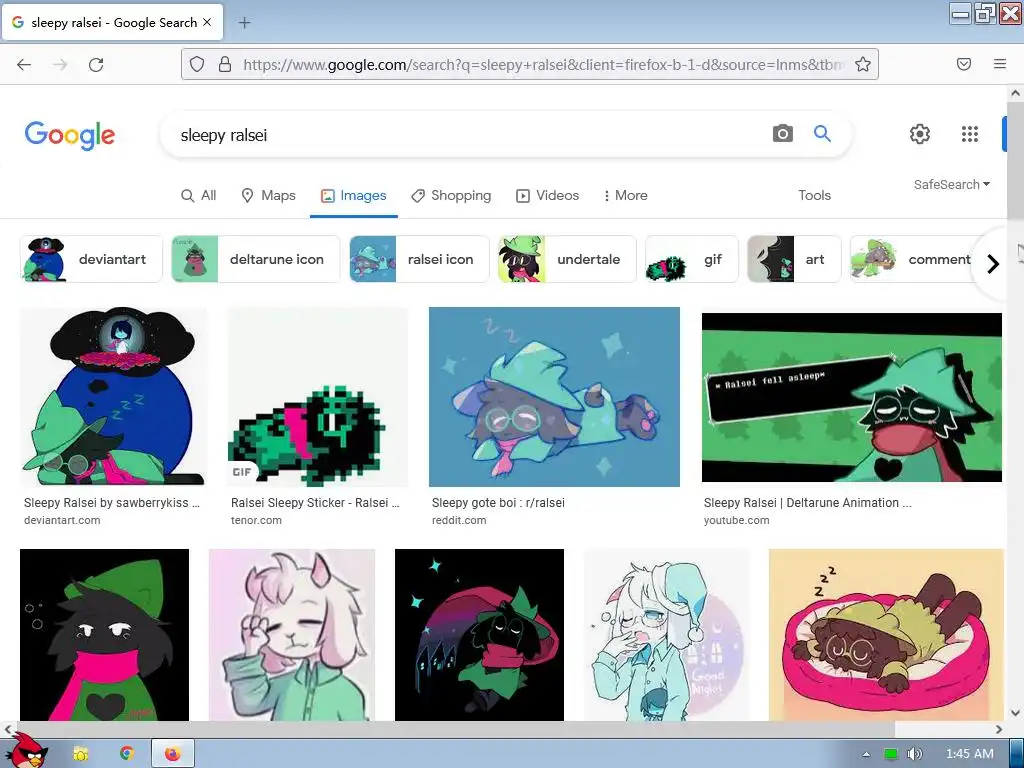Screen dimensions: 1024x768
Task: View site security padlock info
Action: tap(225, 64)
